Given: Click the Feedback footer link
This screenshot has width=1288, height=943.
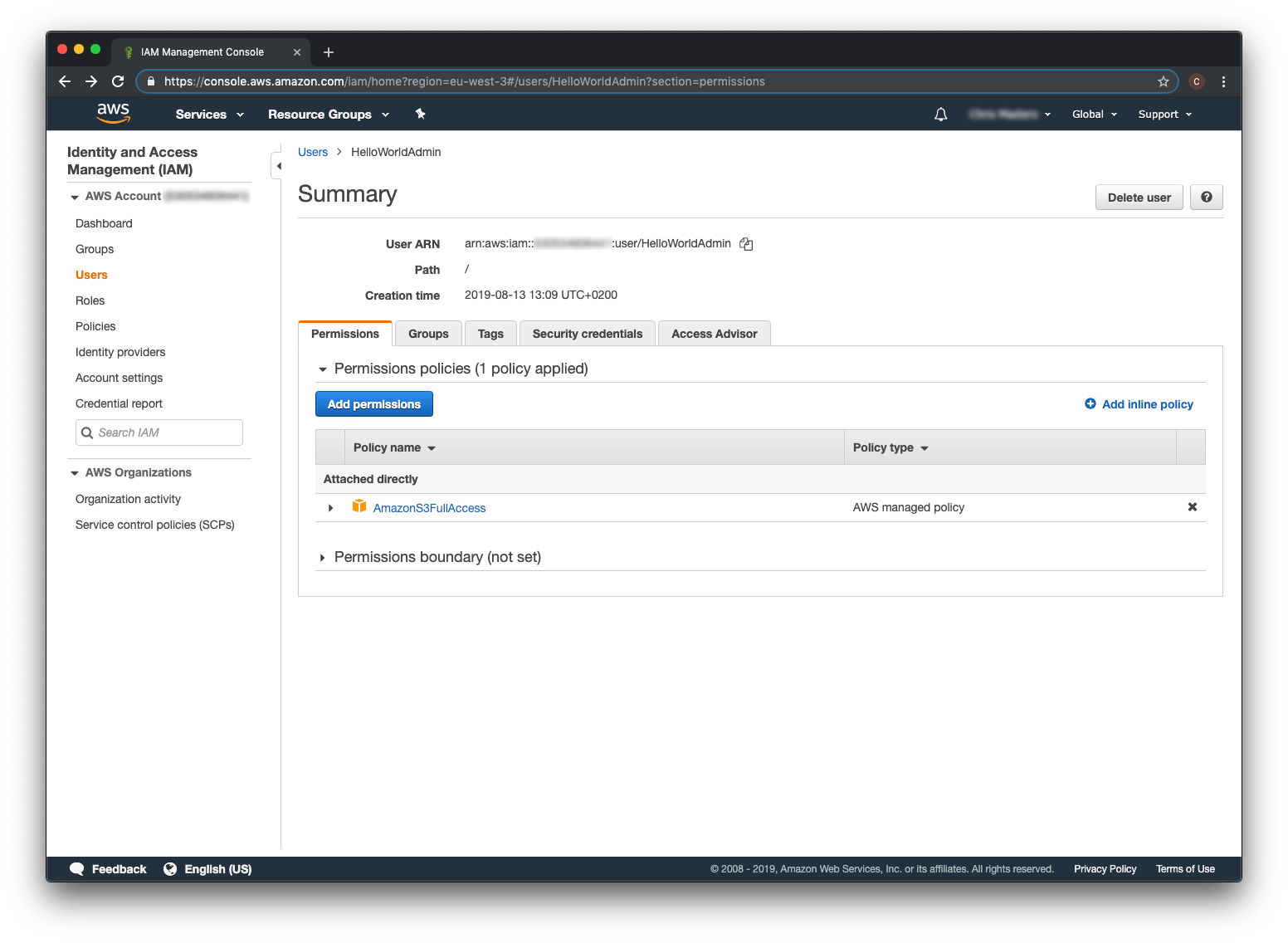Looking at the screenshot, I should pos(119,869).
